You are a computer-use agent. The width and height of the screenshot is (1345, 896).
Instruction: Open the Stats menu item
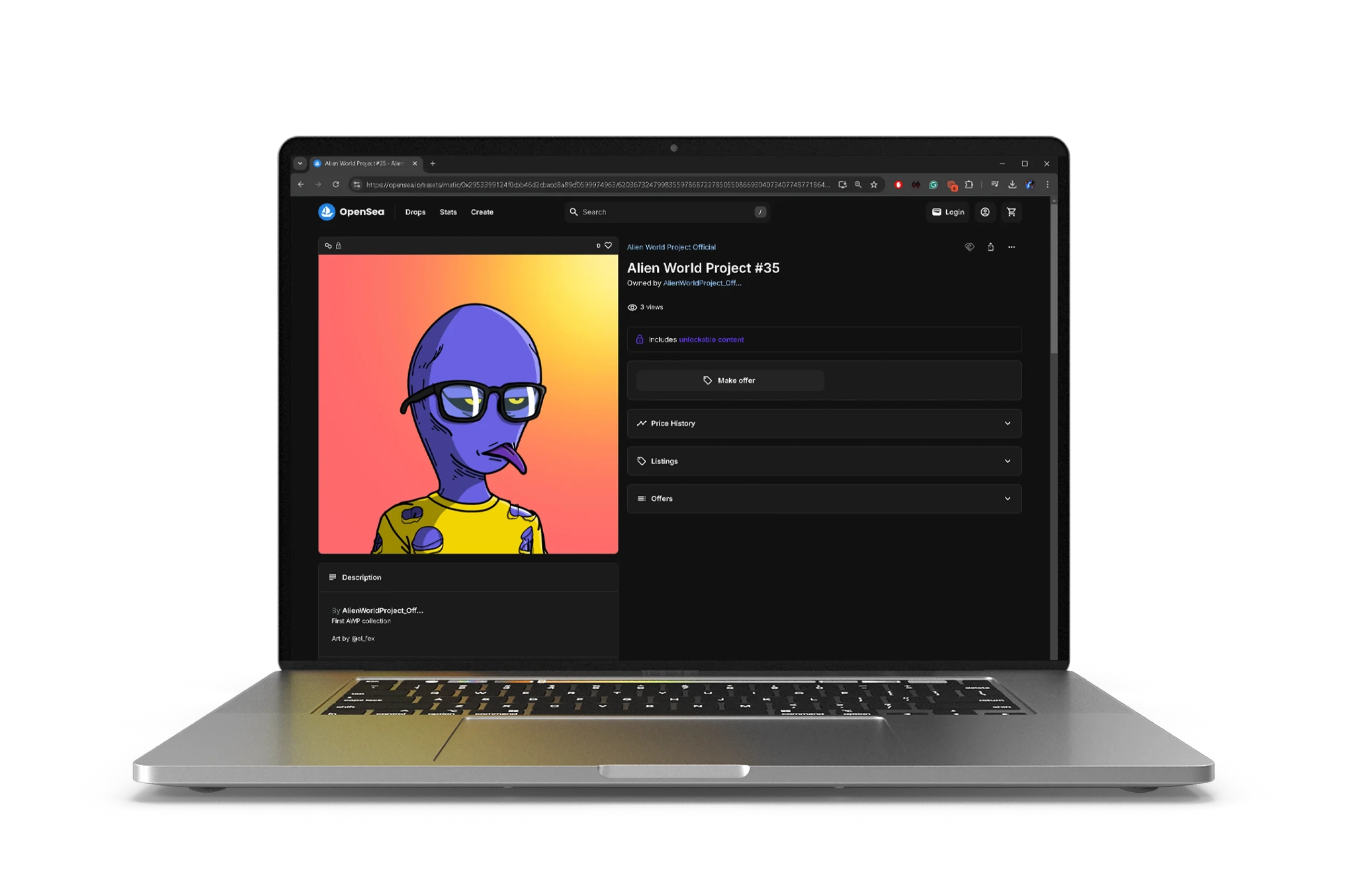[x=448, y=212]
